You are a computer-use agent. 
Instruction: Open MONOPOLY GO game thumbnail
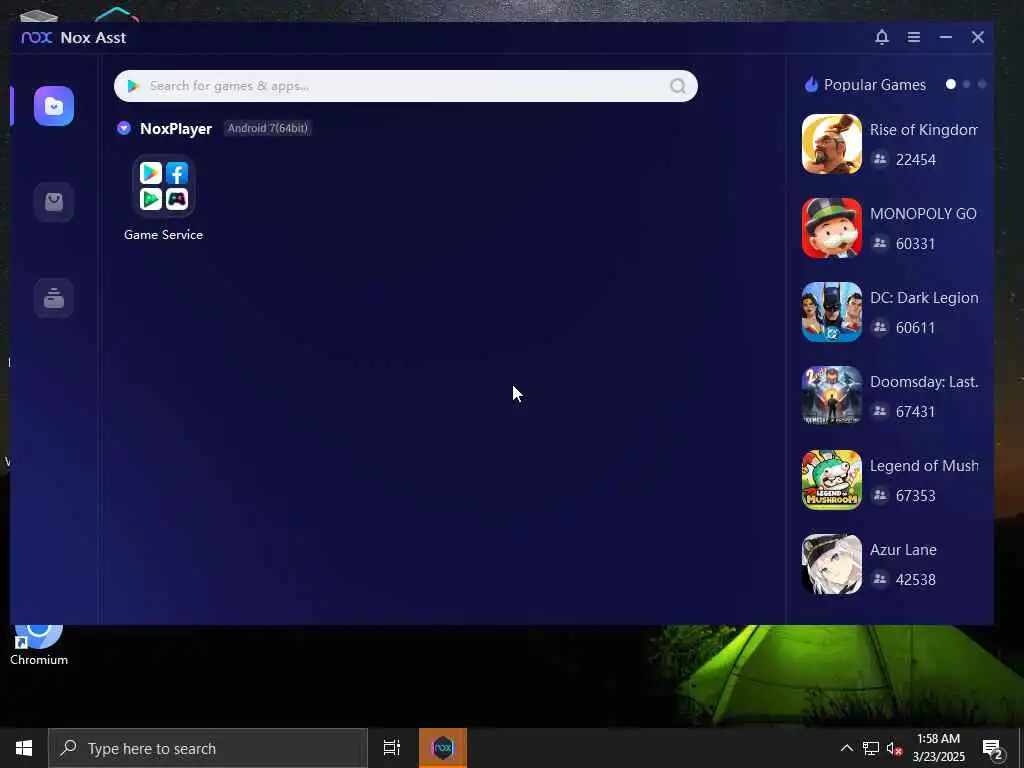point(832,228)
